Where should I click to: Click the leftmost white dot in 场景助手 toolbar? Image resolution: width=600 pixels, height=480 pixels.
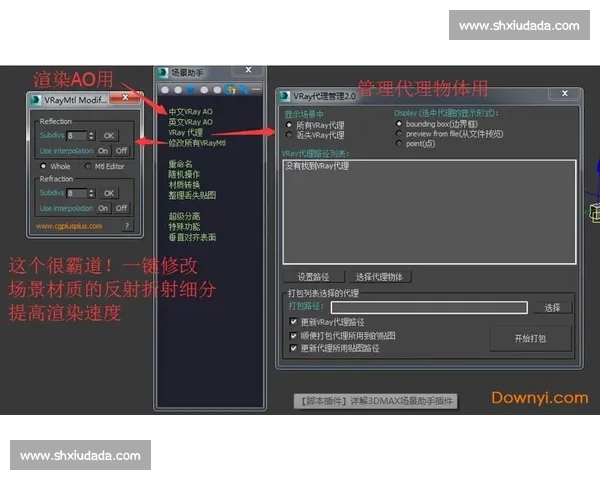(165, 90)
